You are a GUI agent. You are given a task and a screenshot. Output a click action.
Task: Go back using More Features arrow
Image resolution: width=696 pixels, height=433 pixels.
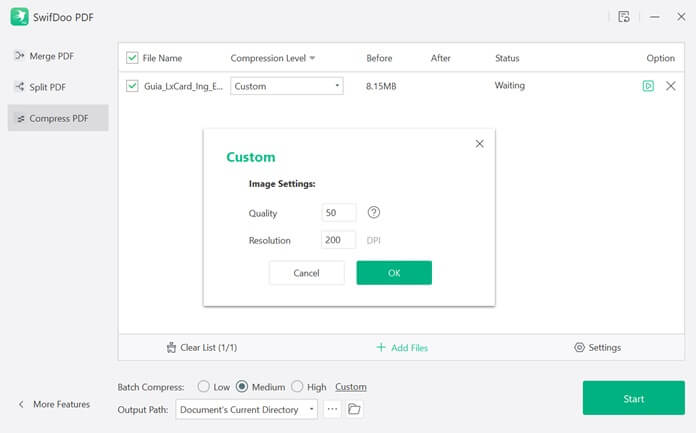[21, 404]
